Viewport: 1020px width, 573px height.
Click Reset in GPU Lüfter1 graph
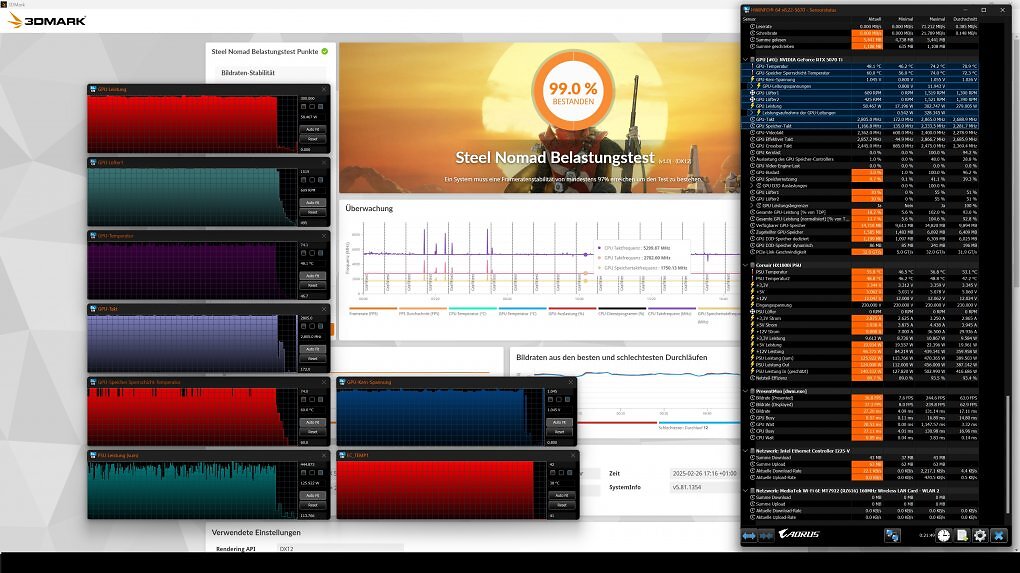tap(312, 212)
